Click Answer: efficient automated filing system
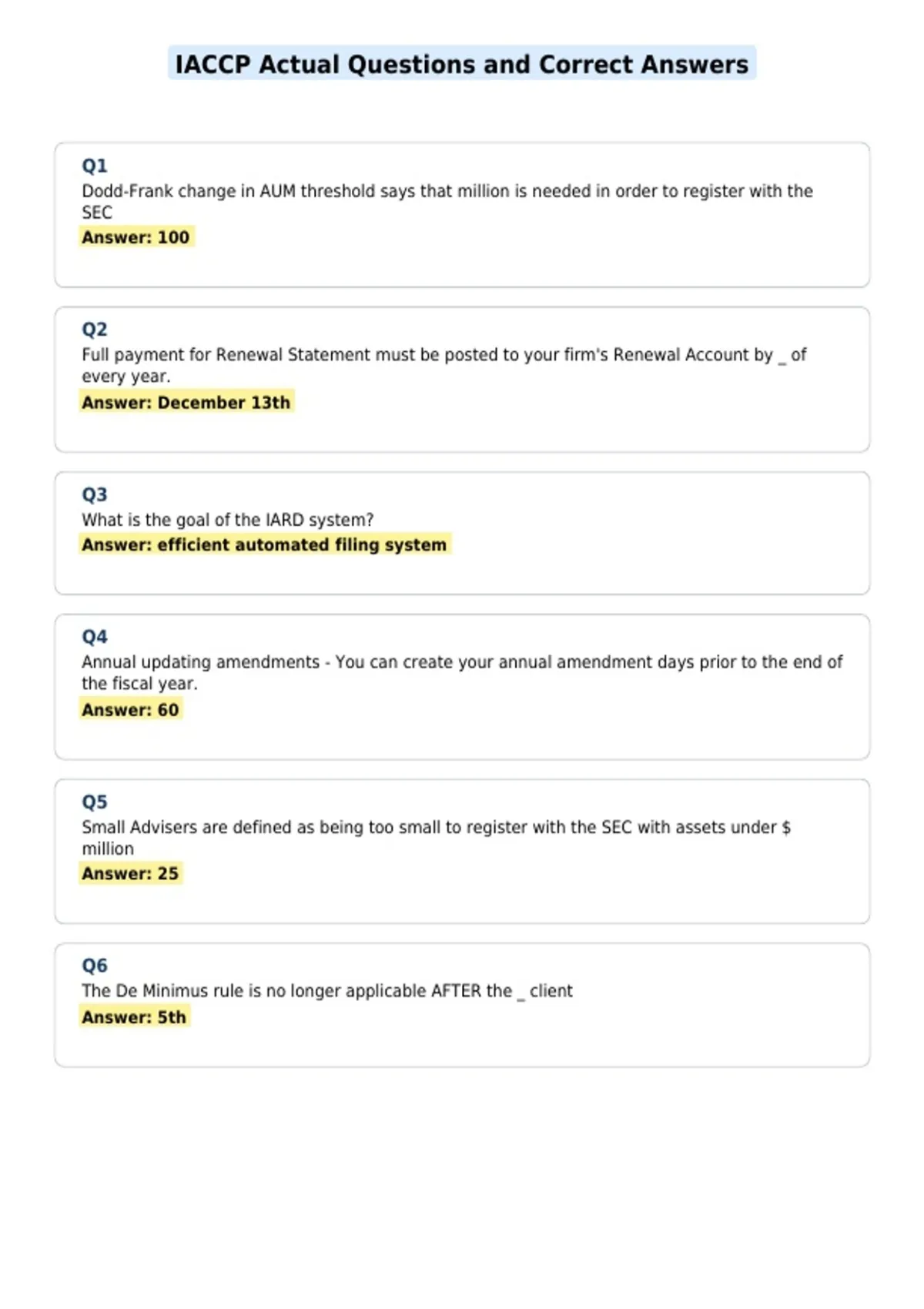This screenshot has height=1309, width=924. (x=264, y=544)
